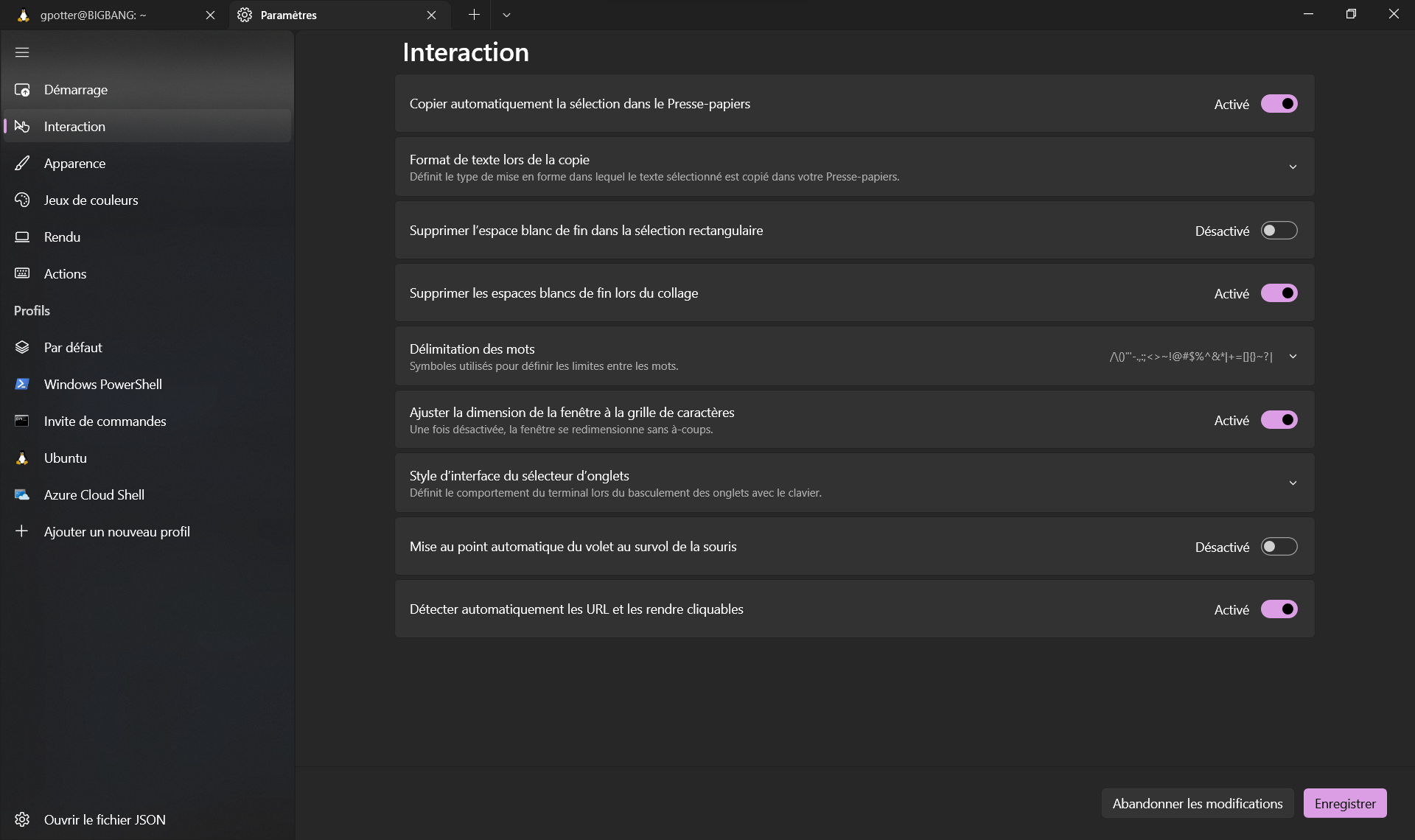Click the gear icon beside Ouvrir le fichier JSON
Screen dimensions: 1415x840
pos(22,819)
